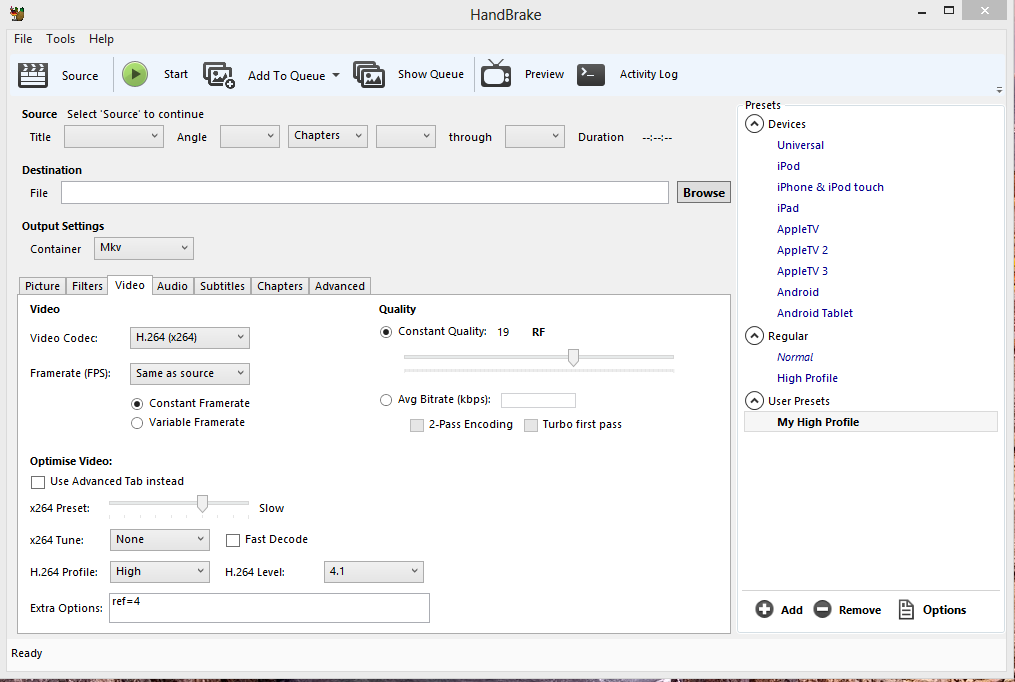
Task: Tick the Fast Decode checkbox
Action: coord(233,540)
